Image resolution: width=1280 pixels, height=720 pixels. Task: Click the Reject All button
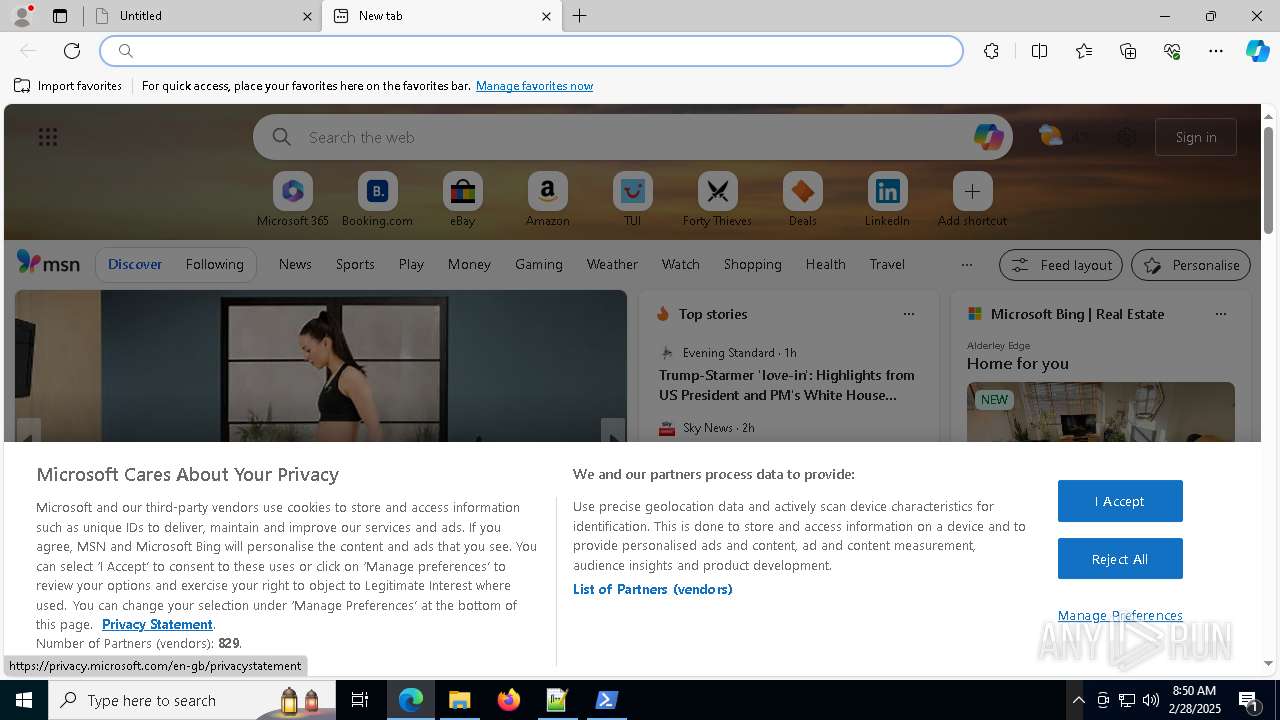(x=1120, y=559)
